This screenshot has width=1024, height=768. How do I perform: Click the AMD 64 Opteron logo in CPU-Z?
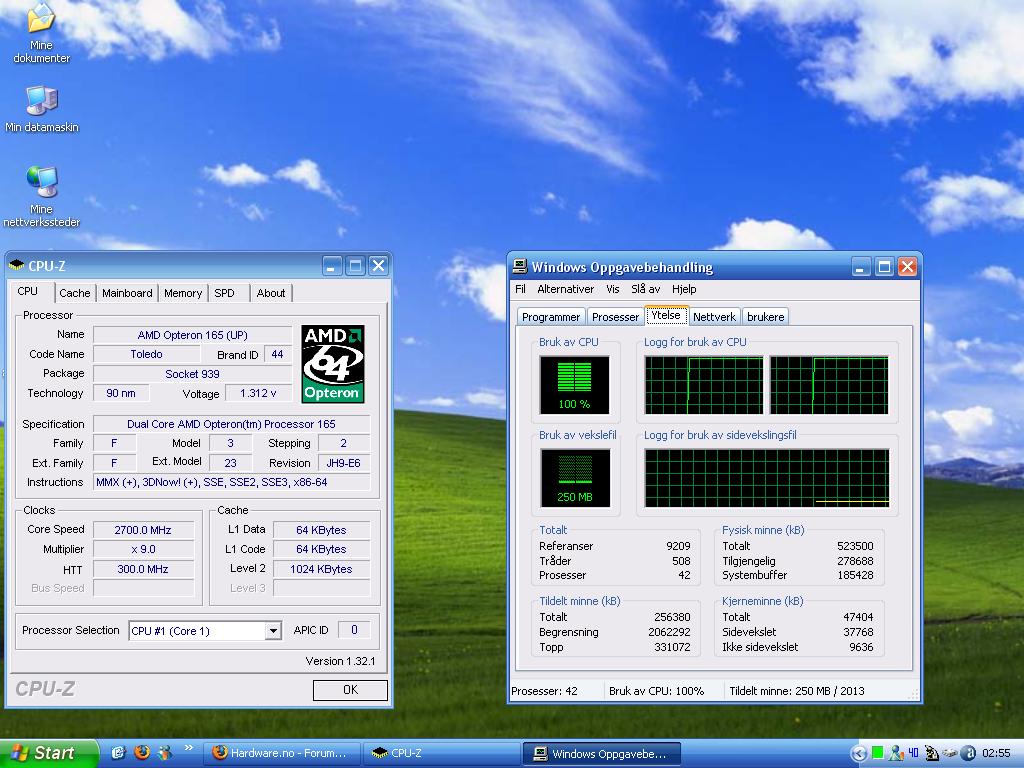tap(332, 364)
